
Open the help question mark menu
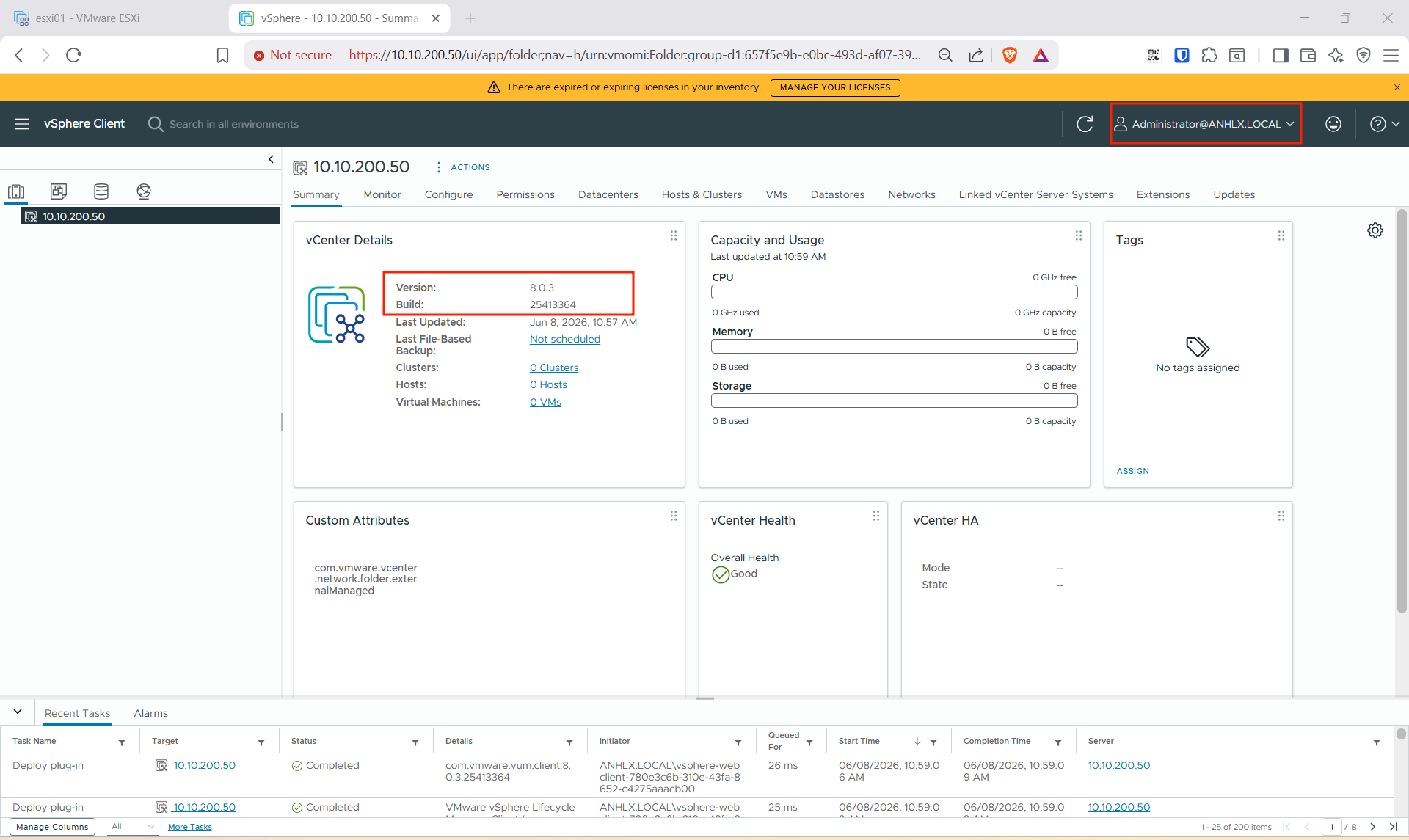coord(1385,124)
